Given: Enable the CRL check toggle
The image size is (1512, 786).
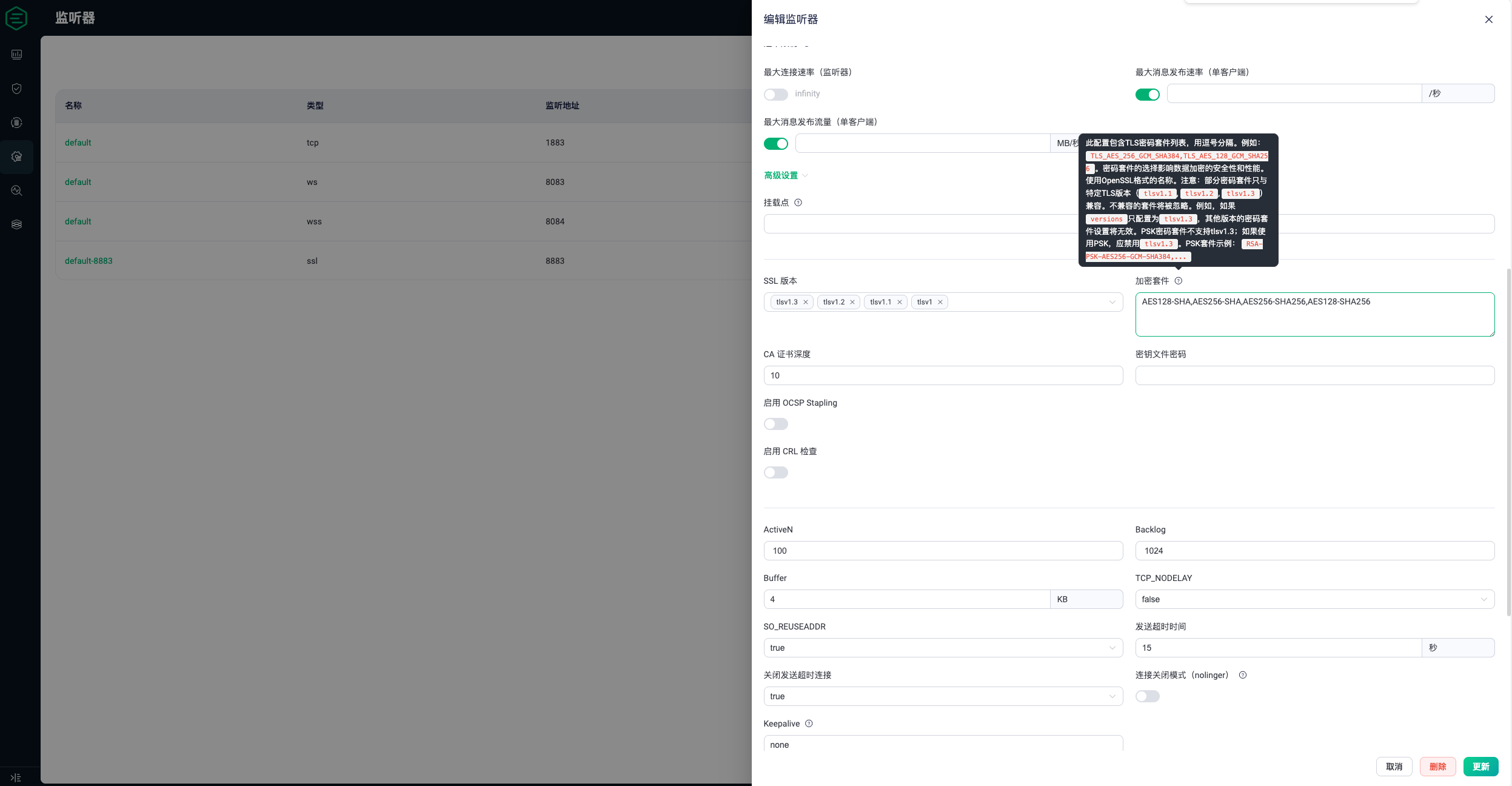Looking at the screenshot, I should [x=775, y=472].
